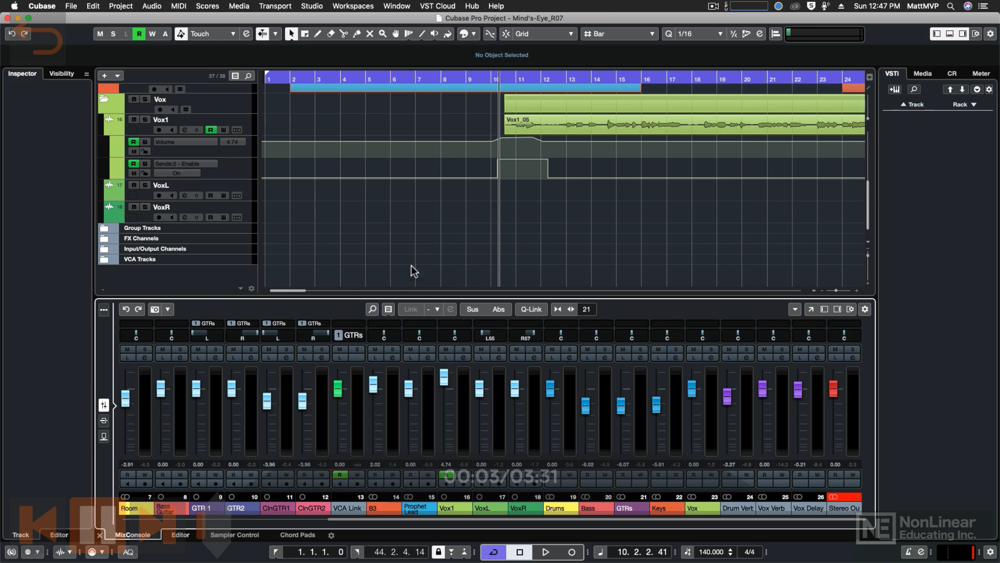Select the Mute X tool

(369, 34)
